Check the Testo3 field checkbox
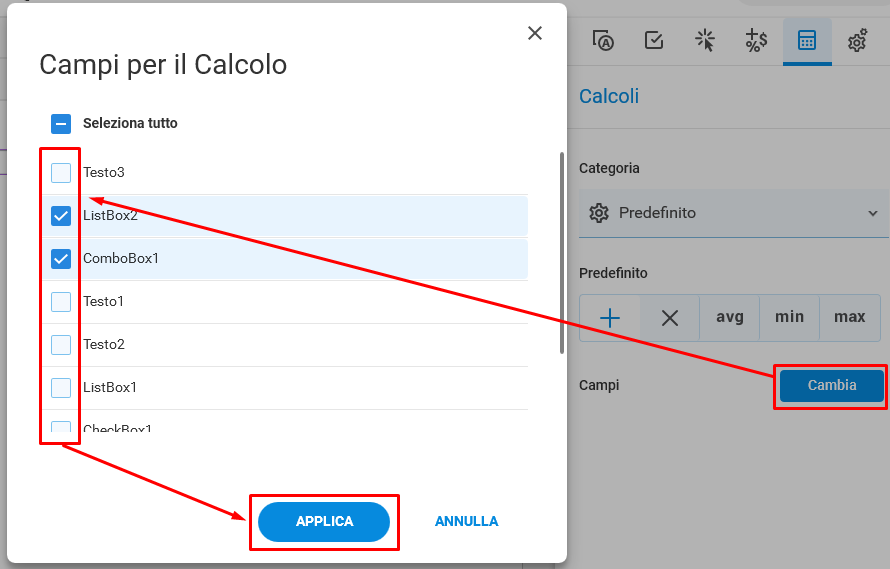890x569 pixels. pyautogui.click(x=61, y=173)
